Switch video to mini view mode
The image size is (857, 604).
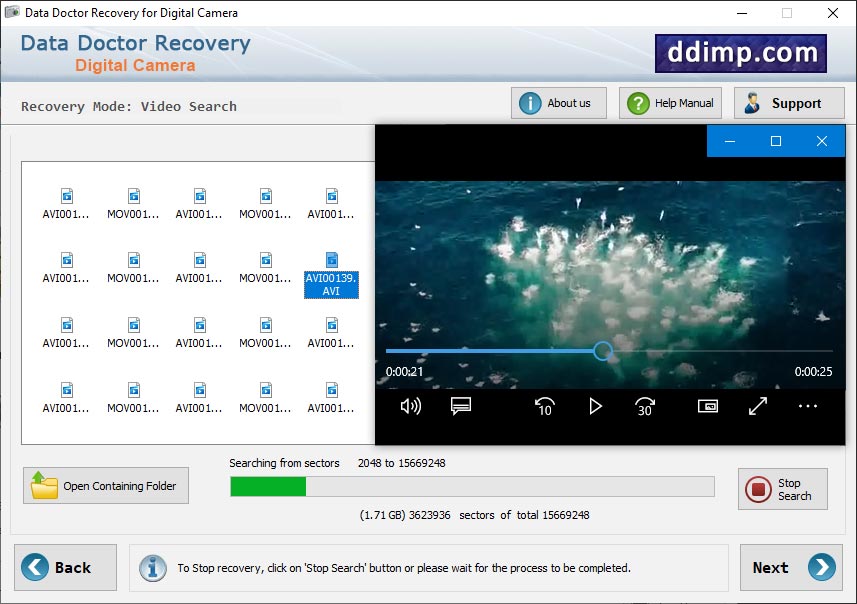(708, 406)
